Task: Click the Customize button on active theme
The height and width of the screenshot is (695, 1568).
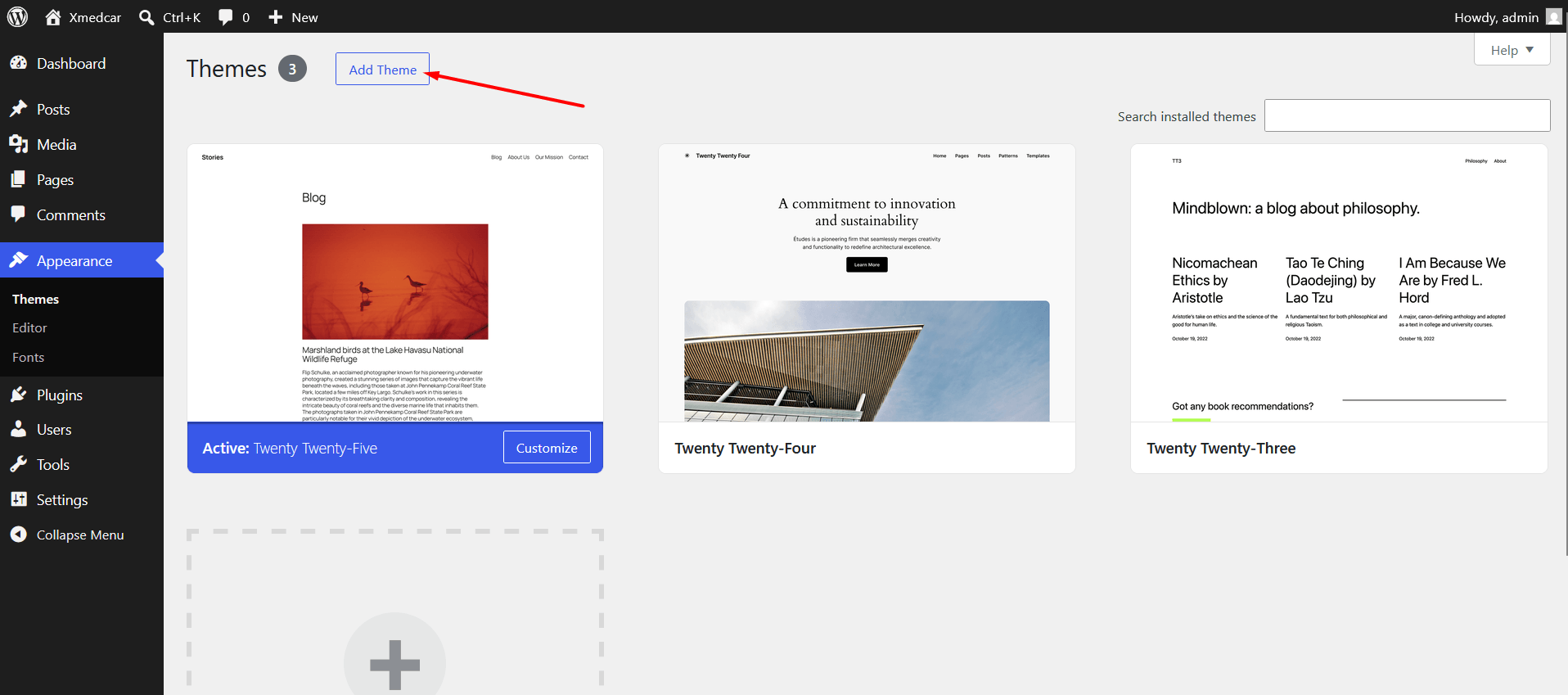Action: tap(547, 448)
